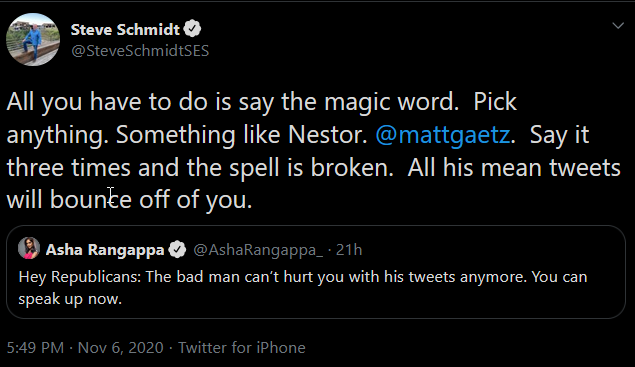Expand the tweet options chevron menu

pos(618,26)
